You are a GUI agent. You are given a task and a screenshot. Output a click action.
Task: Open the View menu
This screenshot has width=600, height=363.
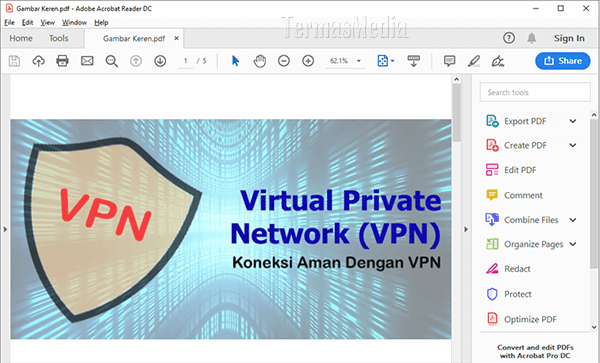47,23
